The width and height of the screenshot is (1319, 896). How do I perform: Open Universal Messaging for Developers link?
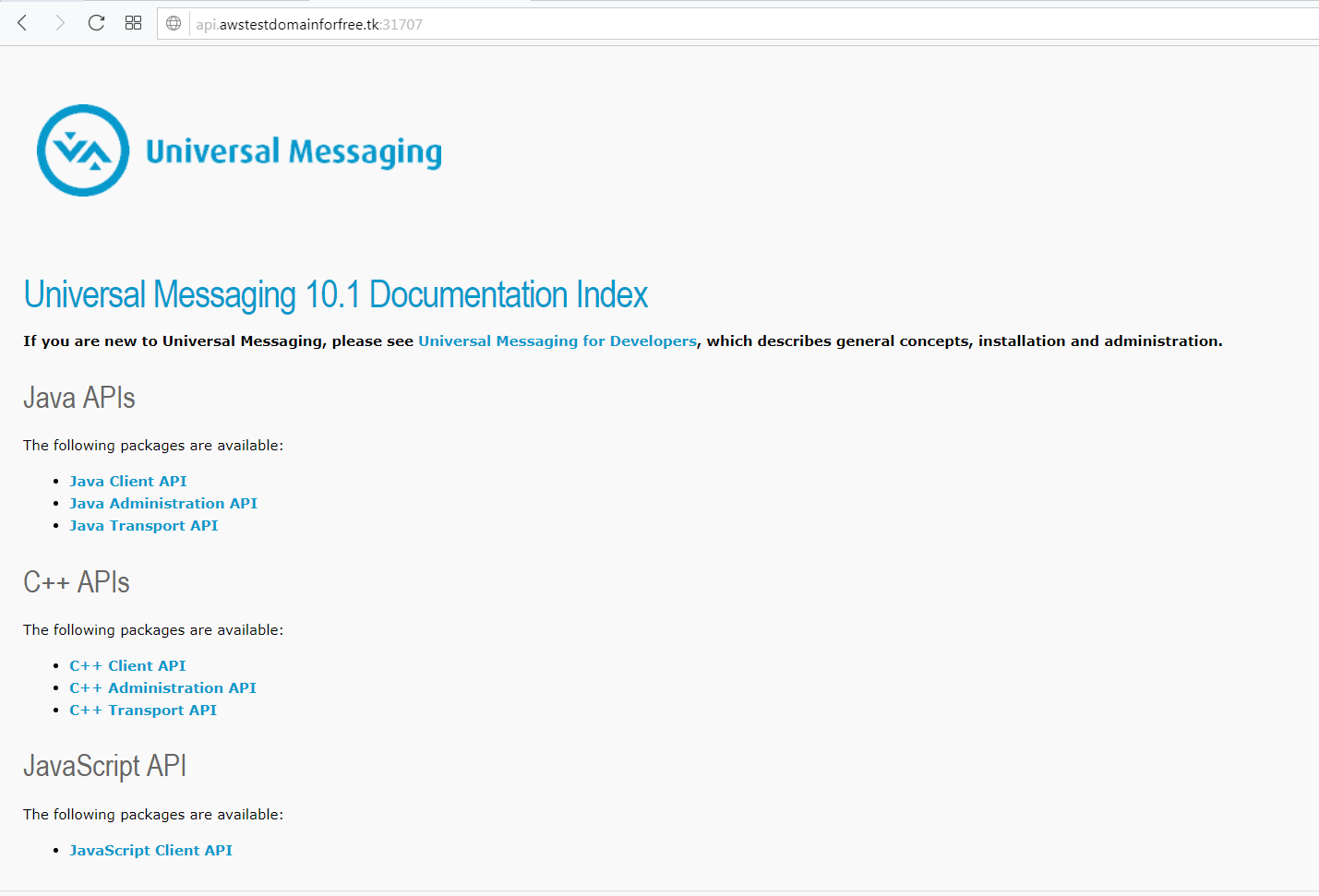(558, 340)
